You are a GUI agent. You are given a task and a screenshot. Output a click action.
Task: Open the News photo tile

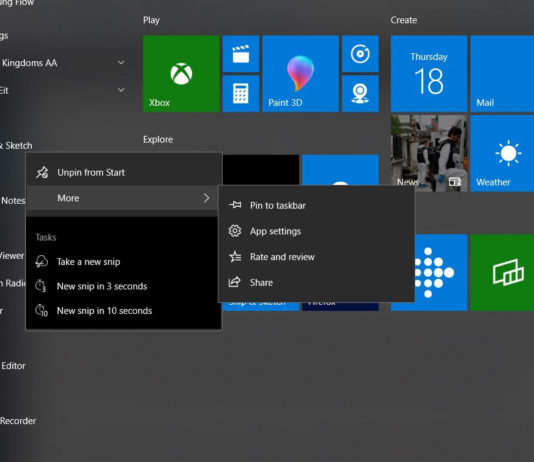click(x=429, y=153)
